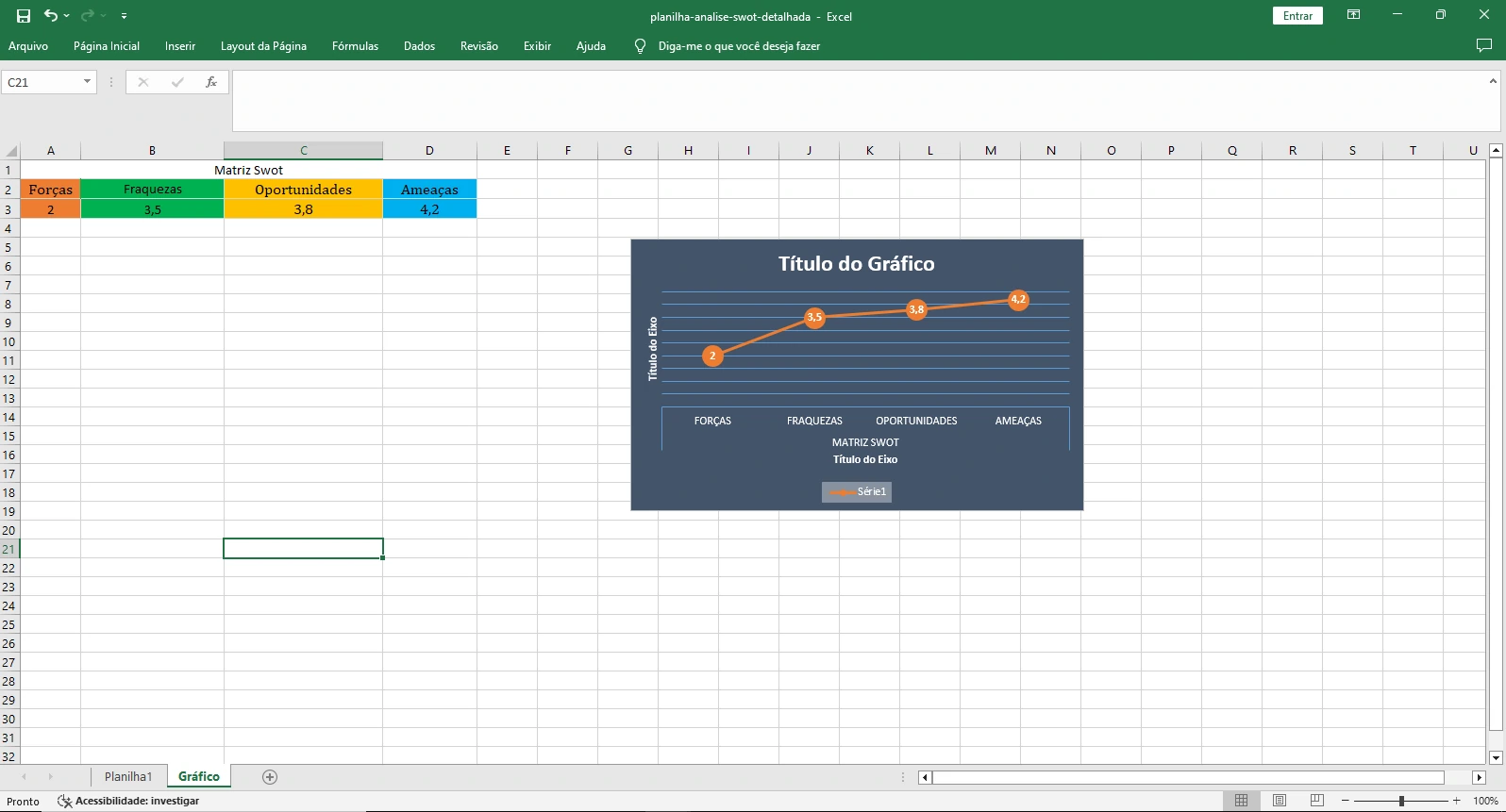Add a new sheet with plus icon

click(270, 777)
